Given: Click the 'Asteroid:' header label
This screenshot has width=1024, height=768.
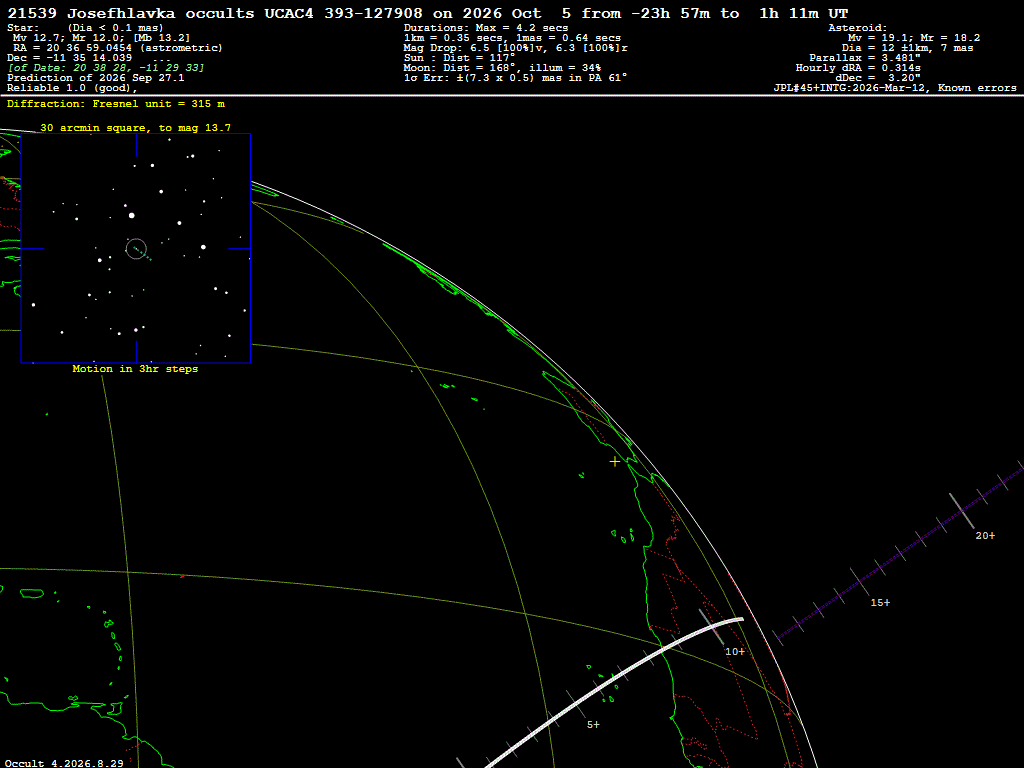Looking at the screenshot, I should pos(857,28).
